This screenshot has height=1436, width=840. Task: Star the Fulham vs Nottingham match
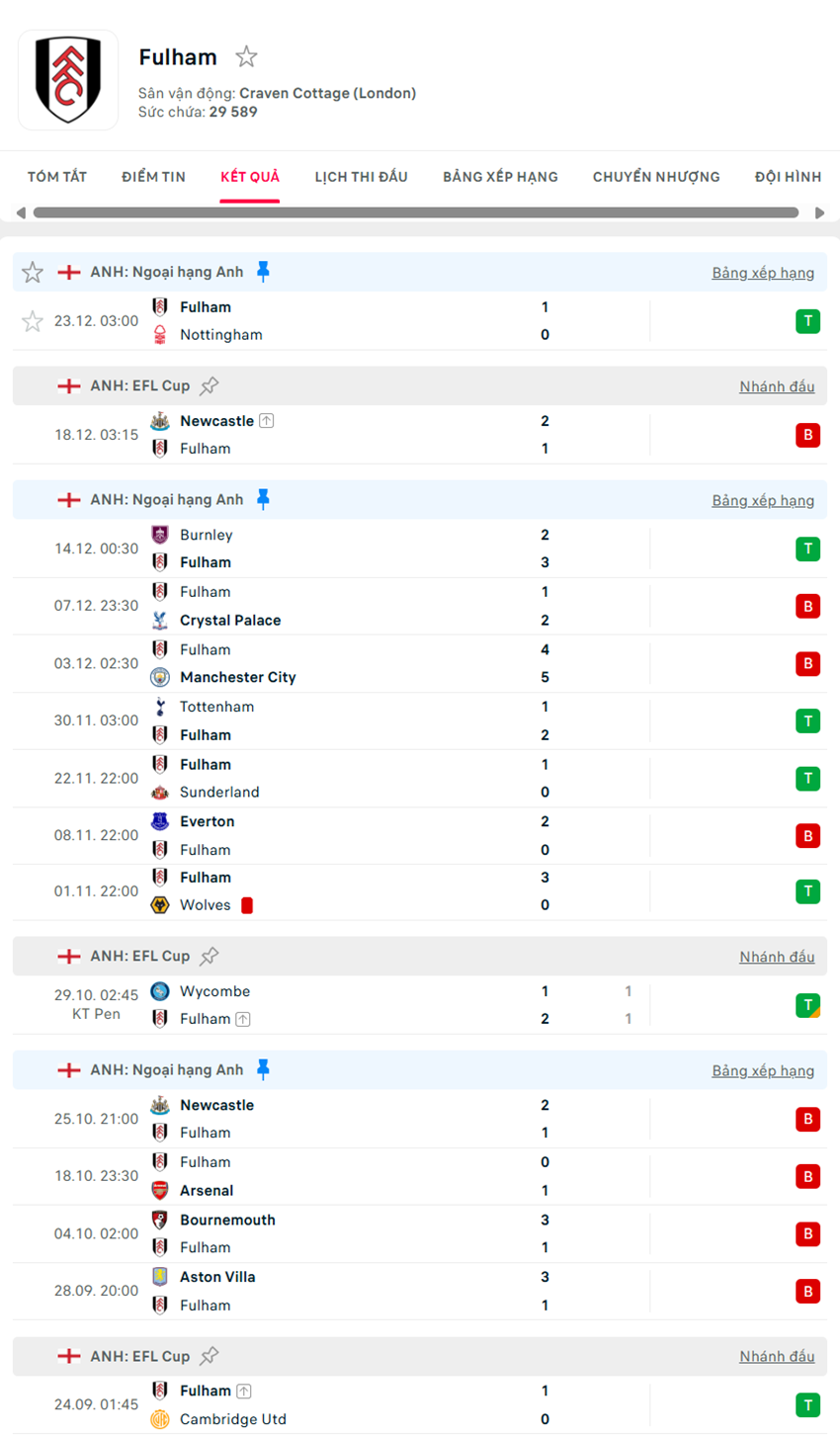pyautogui.click(x=33, y=321)
